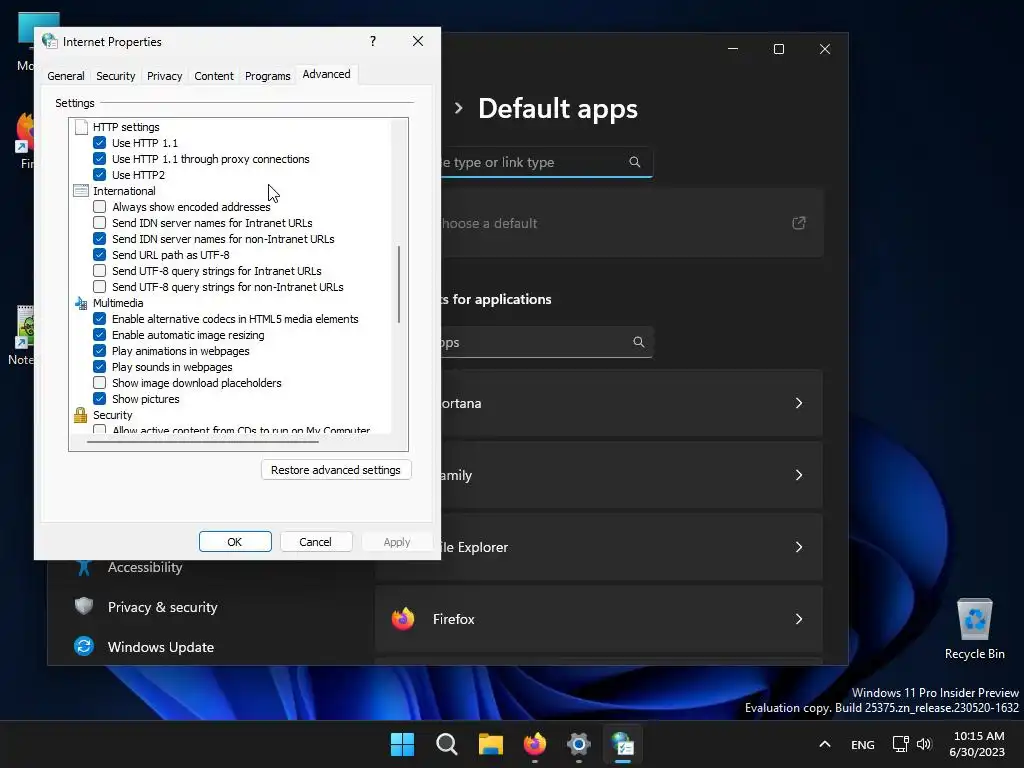Viewport: 1024px width, 768px height.
Task: Click the network icon in system tray
Action: tap(901, 744)
